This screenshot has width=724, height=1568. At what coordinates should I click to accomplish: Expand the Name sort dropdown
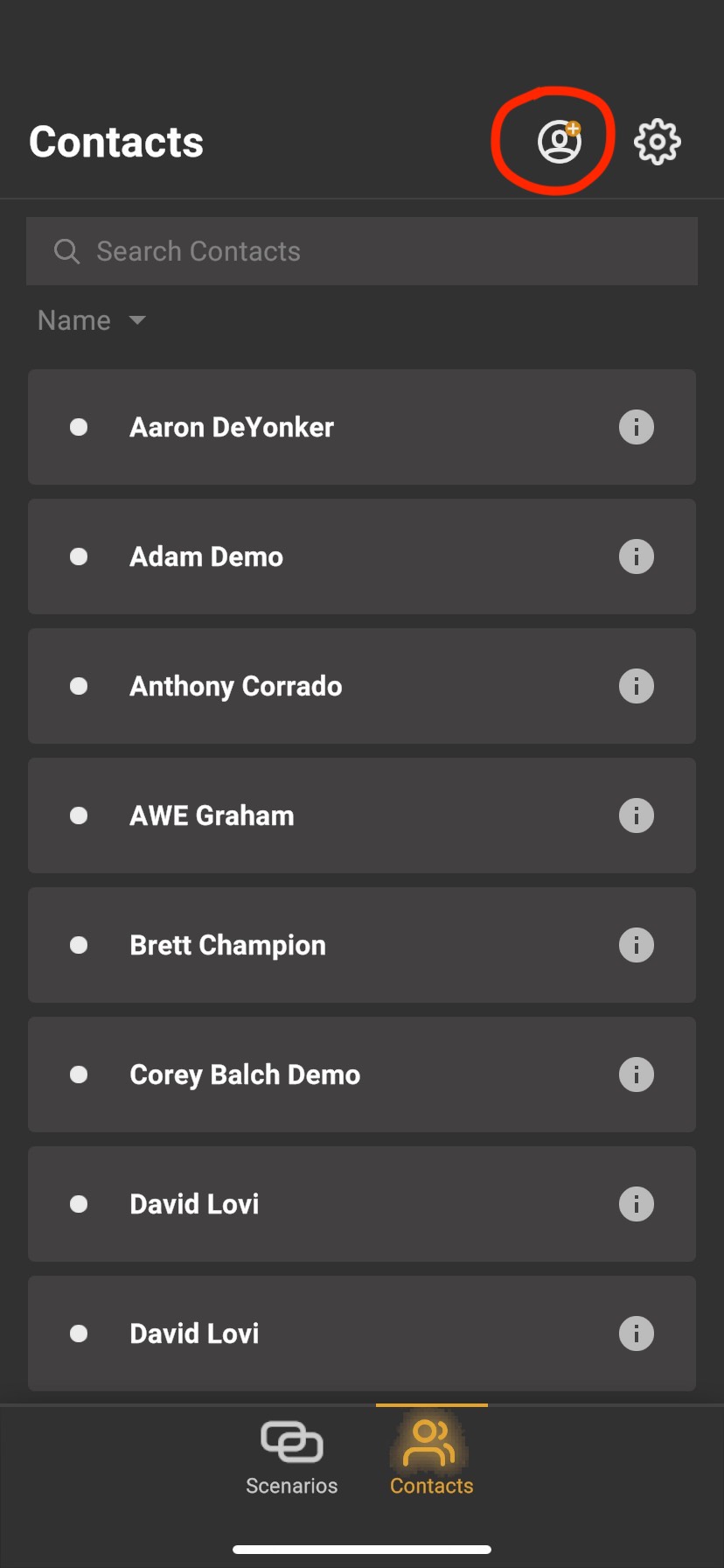coord(91,320)
